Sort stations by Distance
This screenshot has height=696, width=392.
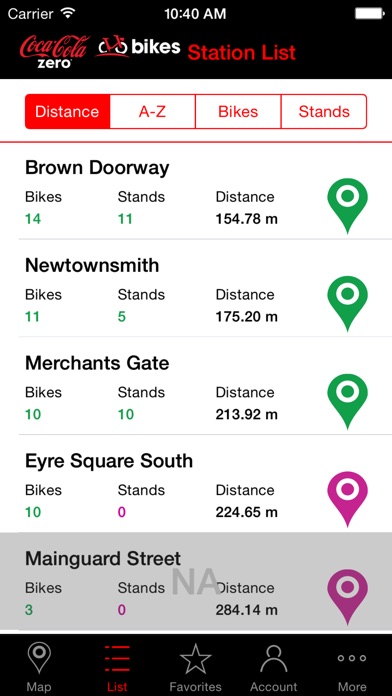pyautogui.click(x=67, y=111)
